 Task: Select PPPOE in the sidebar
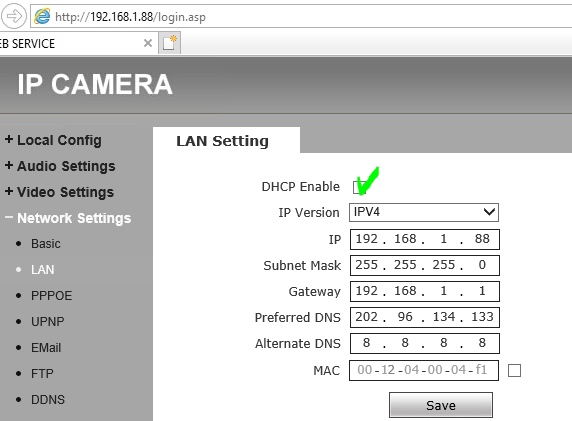pyautogui.click(x=51, y=296)
